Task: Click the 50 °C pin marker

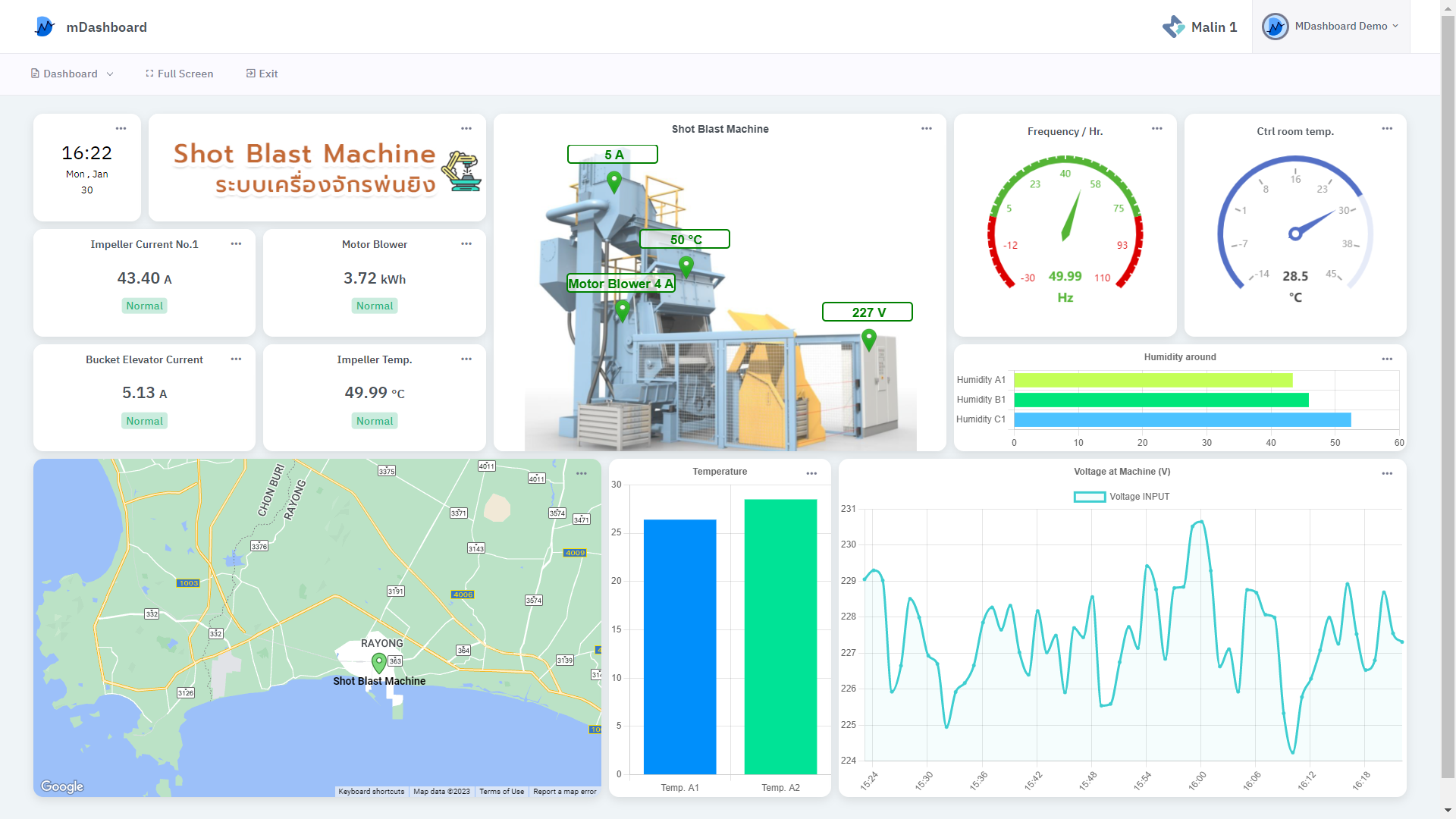Action: [686, 267]
